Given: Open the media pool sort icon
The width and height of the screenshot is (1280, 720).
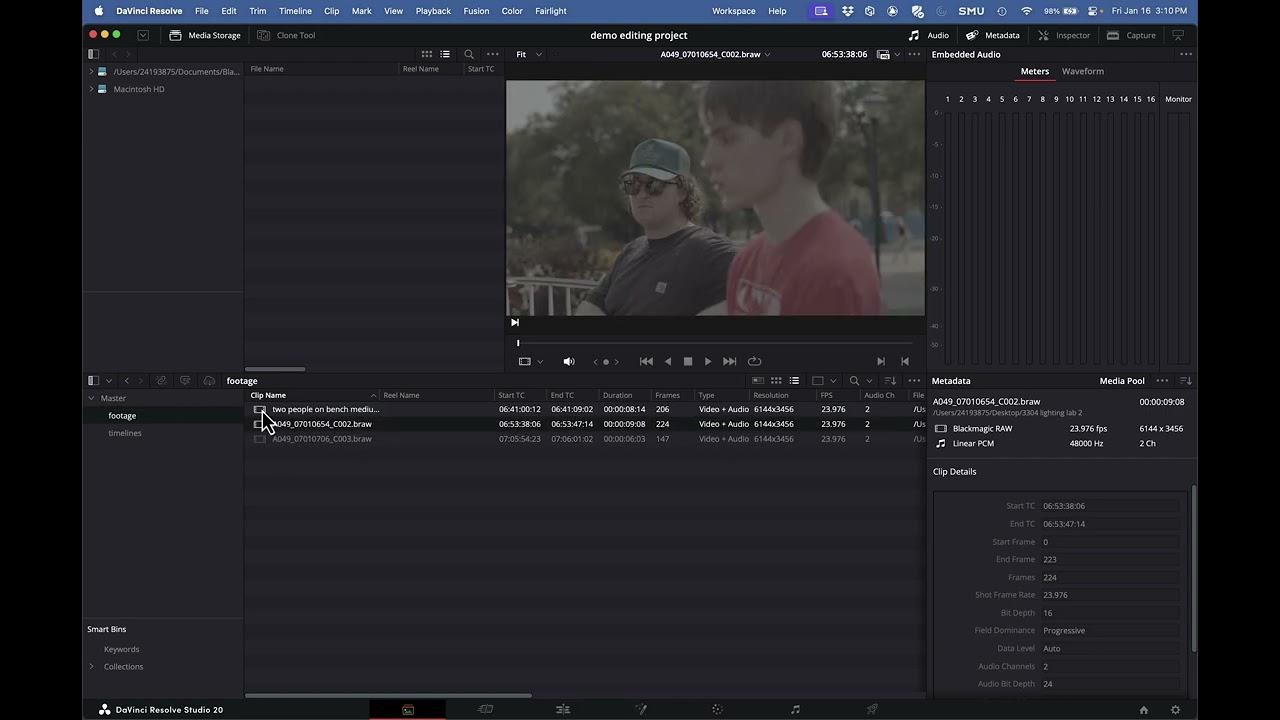Looking at the screenshot, I should [x=890, y=381].
